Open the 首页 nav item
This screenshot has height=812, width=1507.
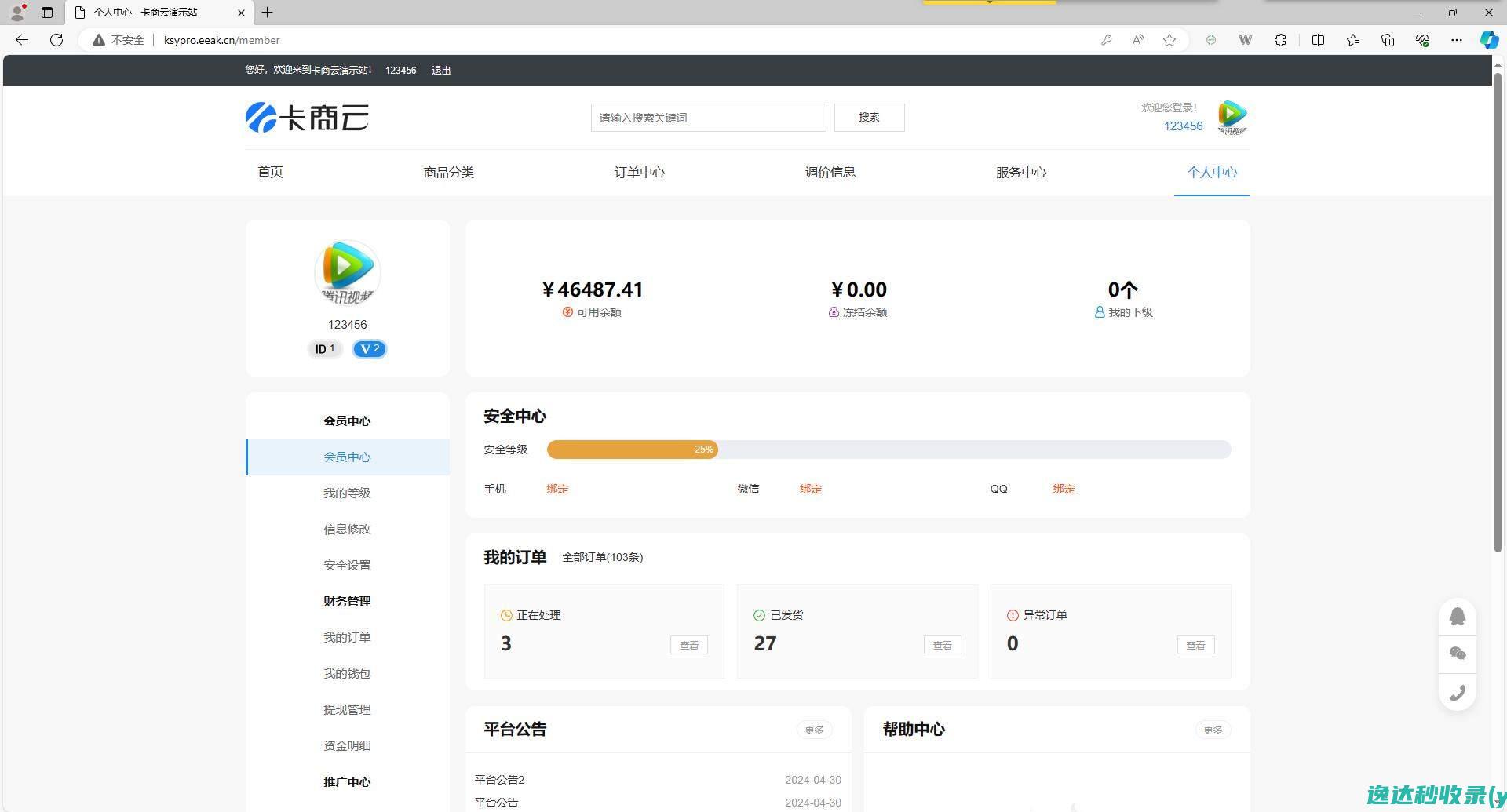270,172
